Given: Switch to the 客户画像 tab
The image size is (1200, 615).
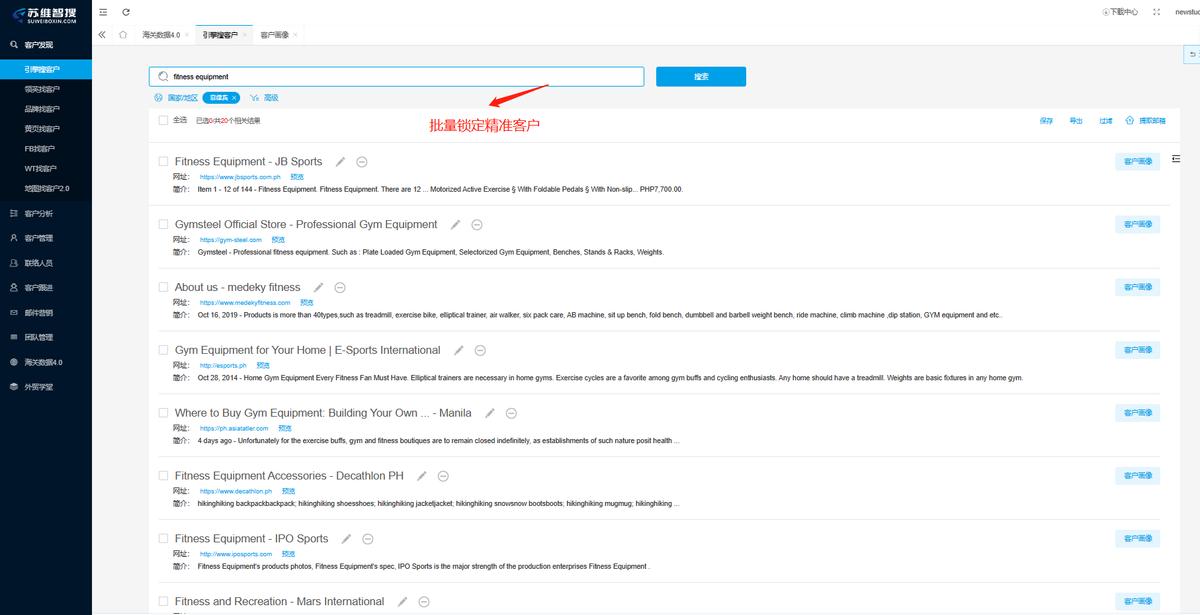Looking at the screenshot, I should pos(274,35).
